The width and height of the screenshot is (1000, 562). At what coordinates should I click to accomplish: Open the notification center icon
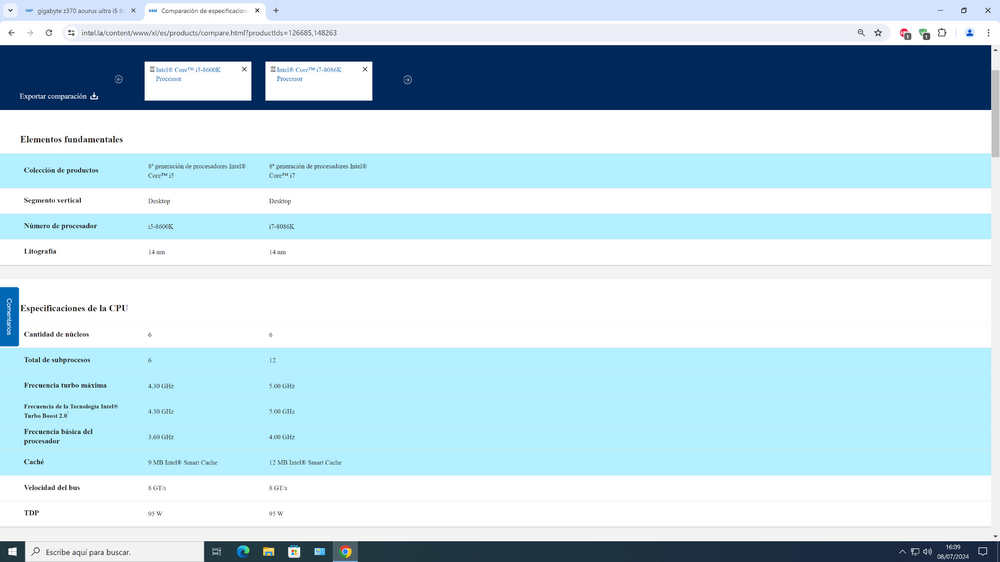983,552
